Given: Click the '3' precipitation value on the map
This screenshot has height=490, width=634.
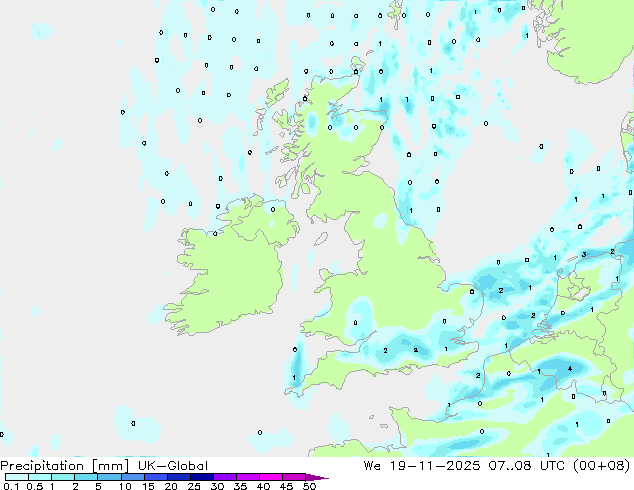Looking at the screenshot, I should click(584, 254).
